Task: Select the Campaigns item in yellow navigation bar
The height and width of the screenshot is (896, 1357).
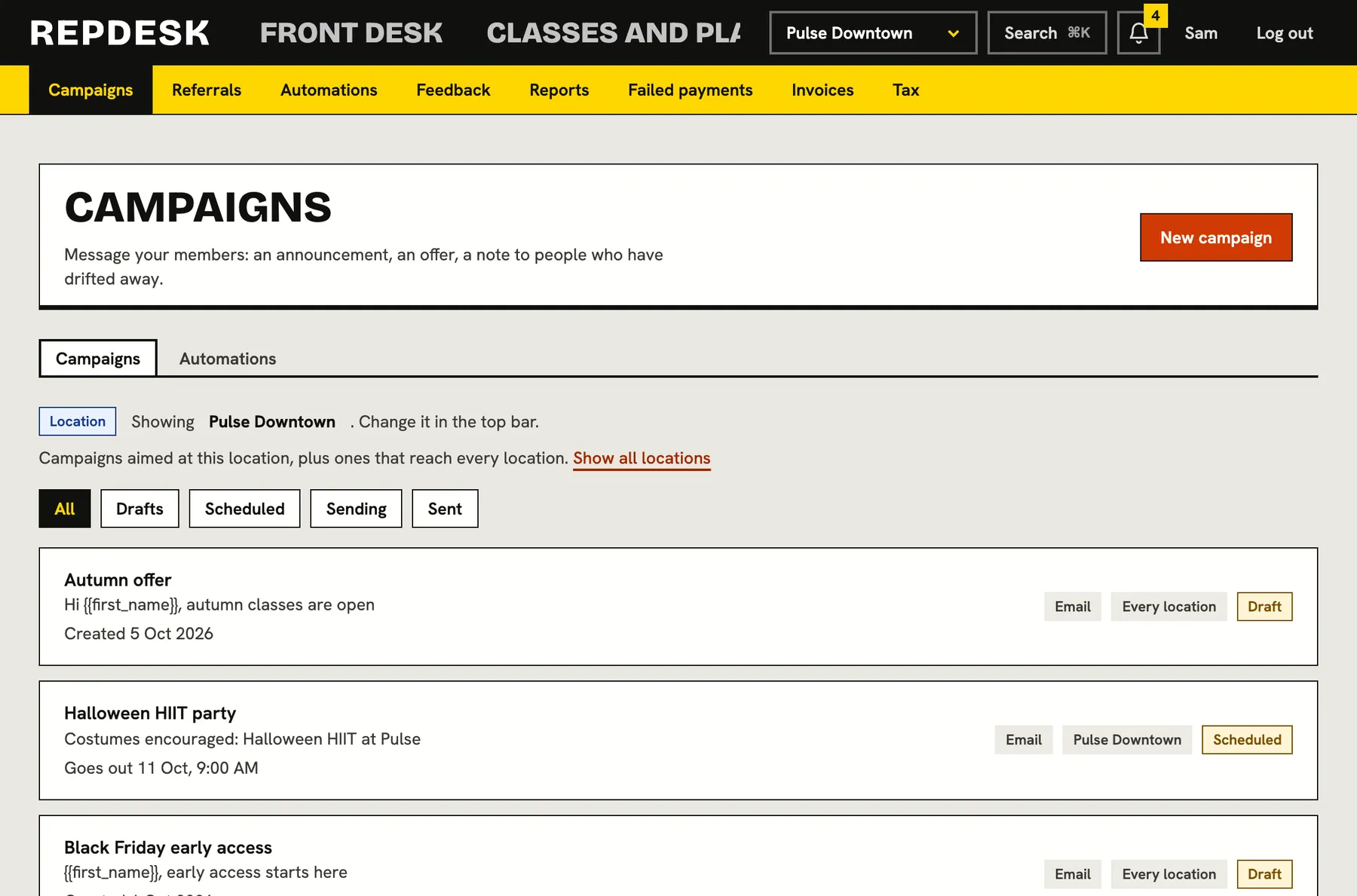Action: pos(90,90)
